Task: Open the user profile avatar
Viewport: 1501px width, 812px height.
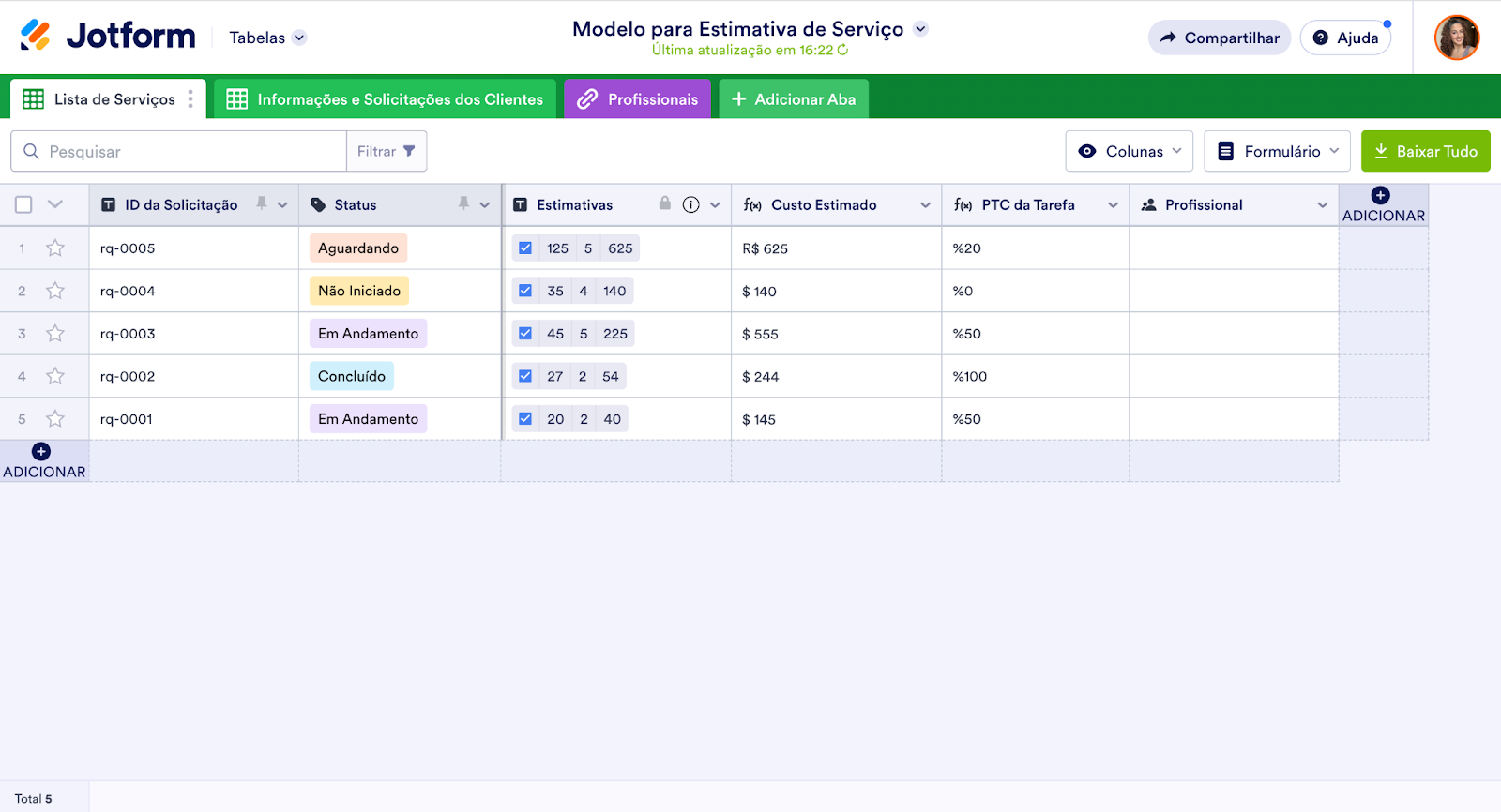Action: pyautogui.click(x=1457, y=38)
